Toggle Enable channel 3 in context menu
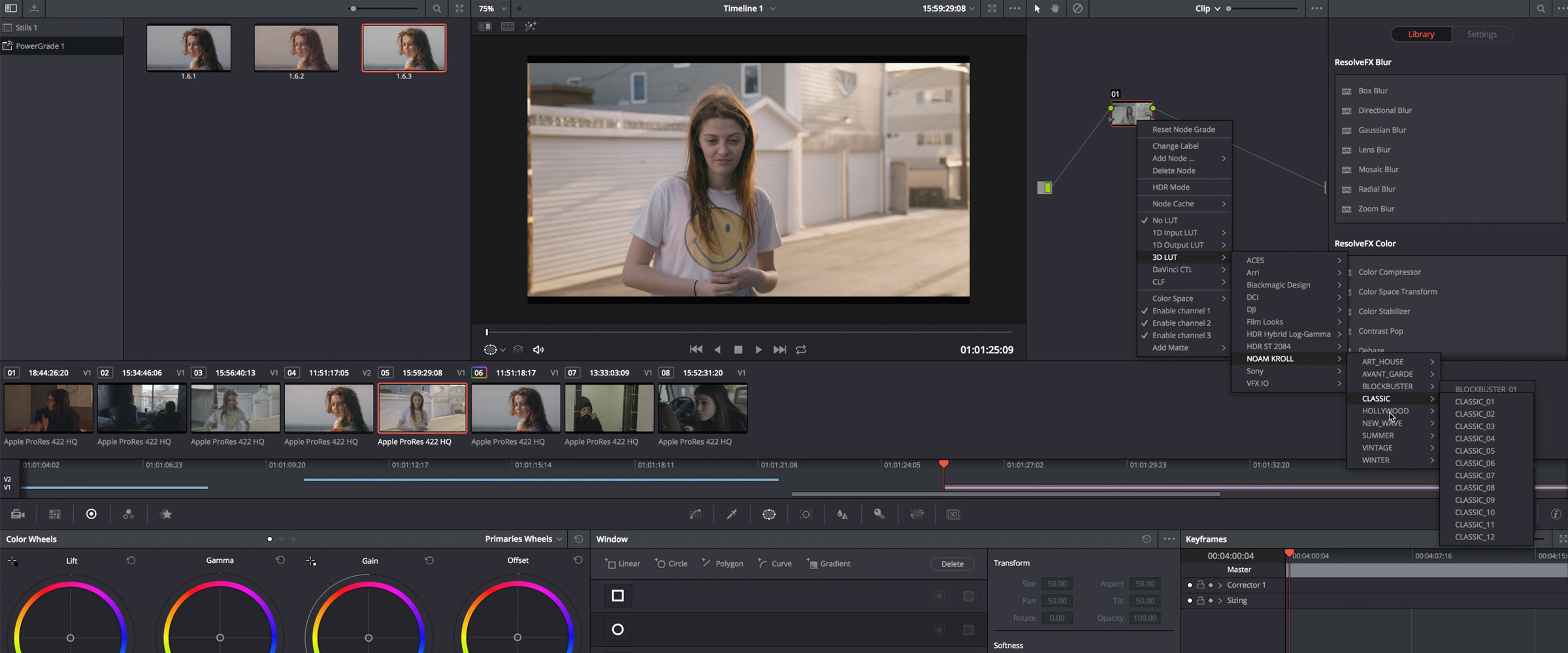The image size is (1568, 653). point(1181,336)
